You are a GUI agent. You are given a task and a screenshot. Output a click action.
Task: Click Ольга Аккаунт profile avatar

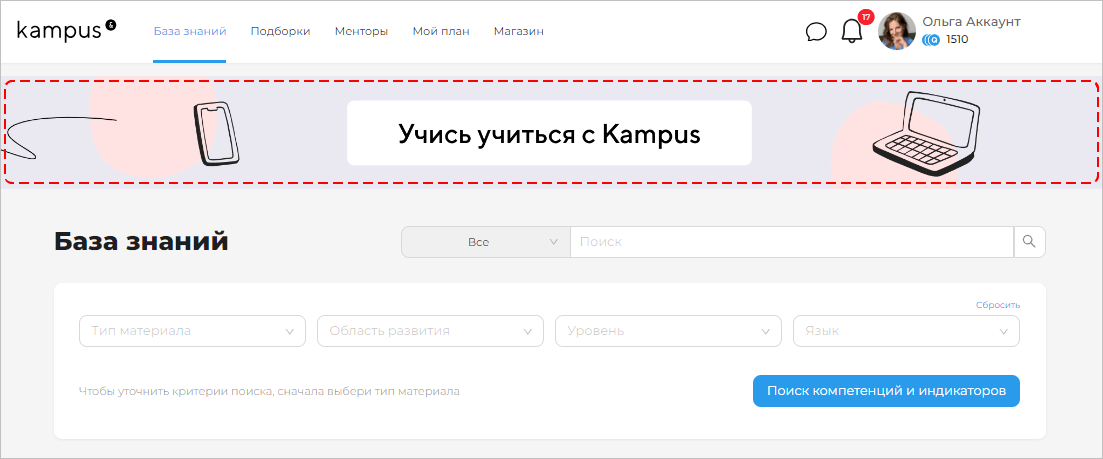pos(897,31)
